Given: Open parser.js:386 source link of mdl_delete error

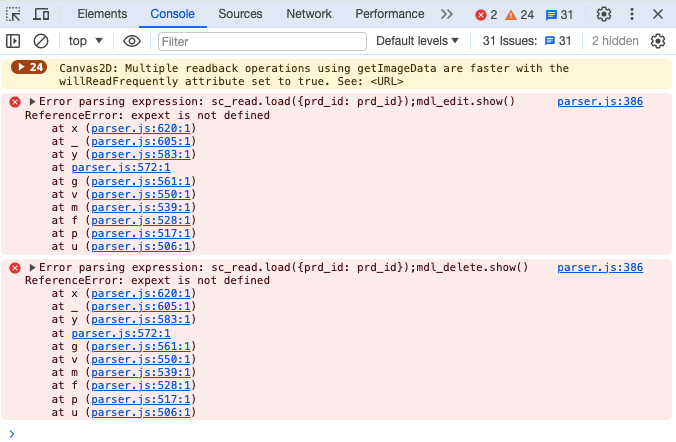Looking at the screenshot, I should pos(600,268).
